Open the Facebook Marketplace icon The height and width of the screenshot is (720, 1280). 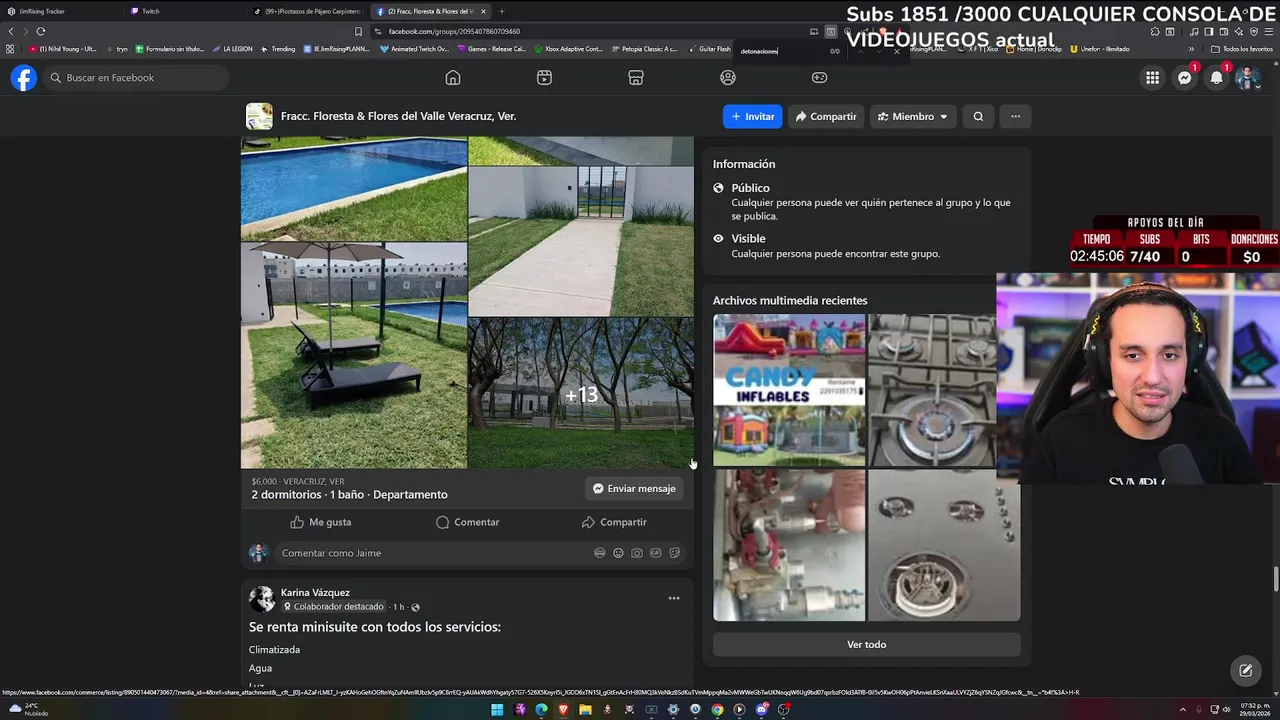[x=636, y=78]
